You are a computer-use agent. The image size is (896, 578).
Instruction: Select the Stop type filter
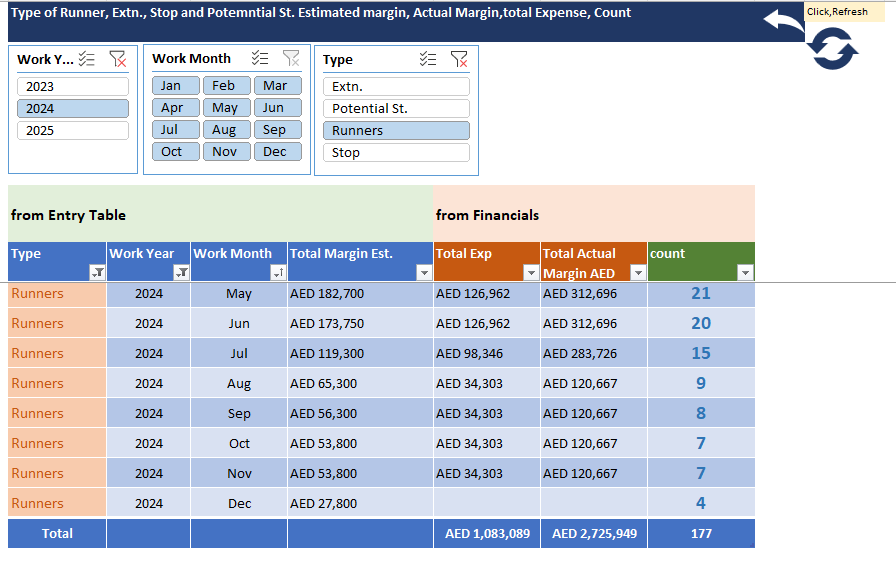[x=396, y=153]
